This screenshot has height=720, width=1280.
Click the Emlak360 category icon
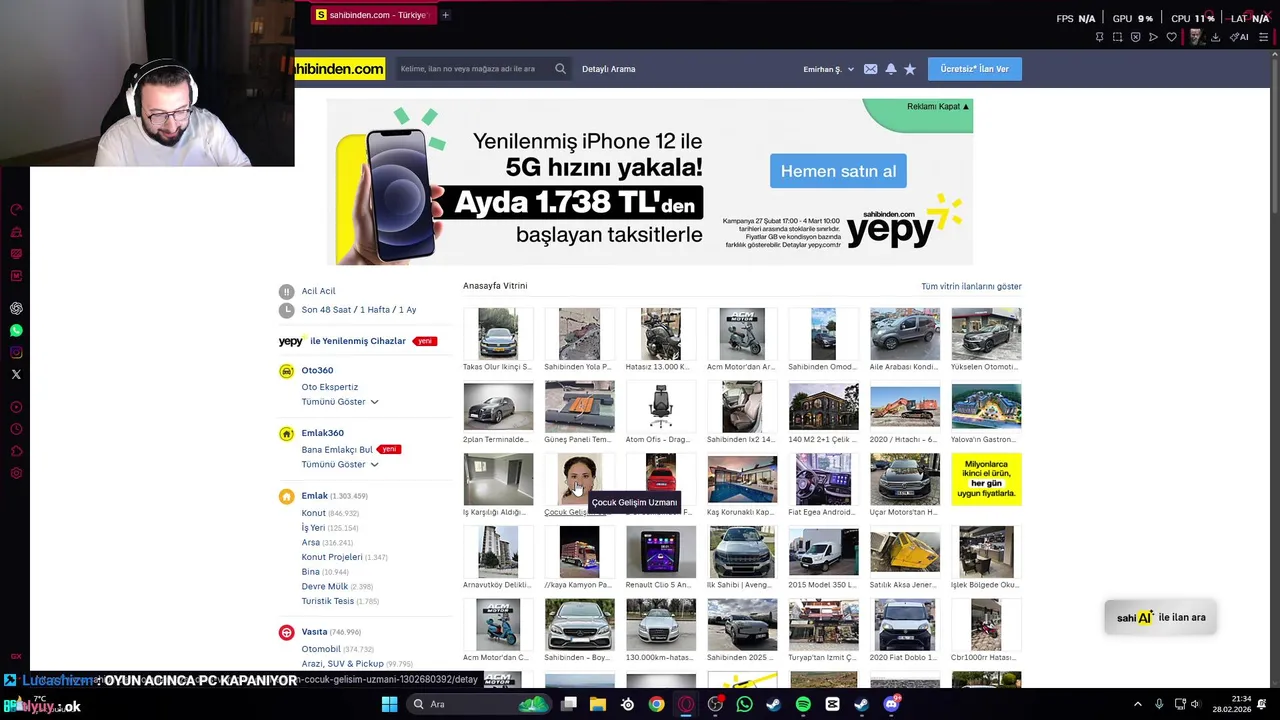coord(286,433)
